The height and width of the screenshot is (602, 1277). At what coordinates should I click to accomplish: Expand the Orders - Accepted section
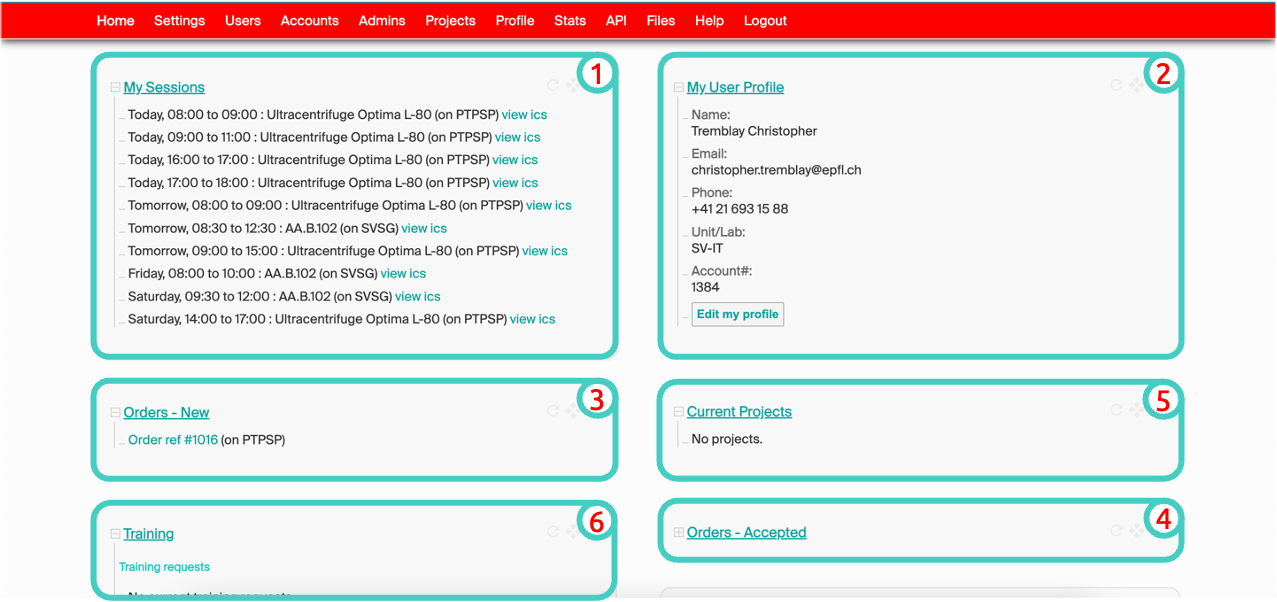(679, 533)
